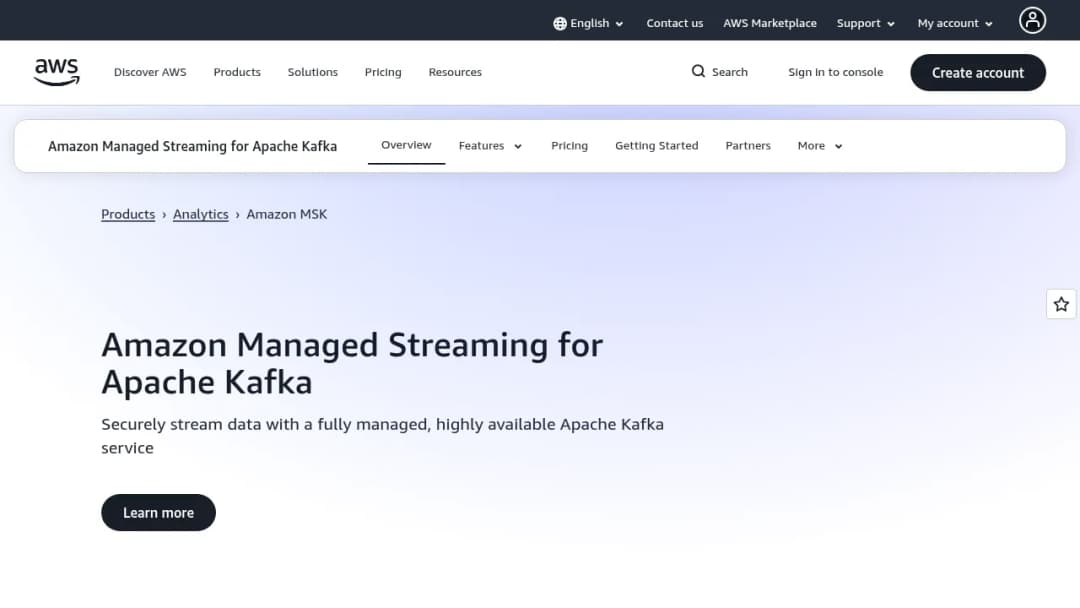Click the Amazon MSK breadcrumb text
Screen dimensions: 1080x608
(x=287, y=214)
